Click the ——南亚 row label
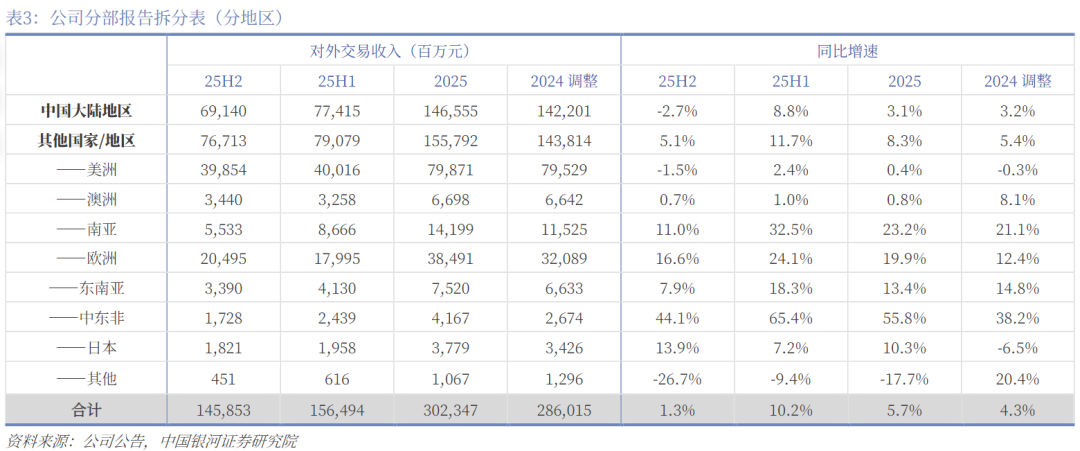Screen dimensions: 1080x451 point(86,229)
